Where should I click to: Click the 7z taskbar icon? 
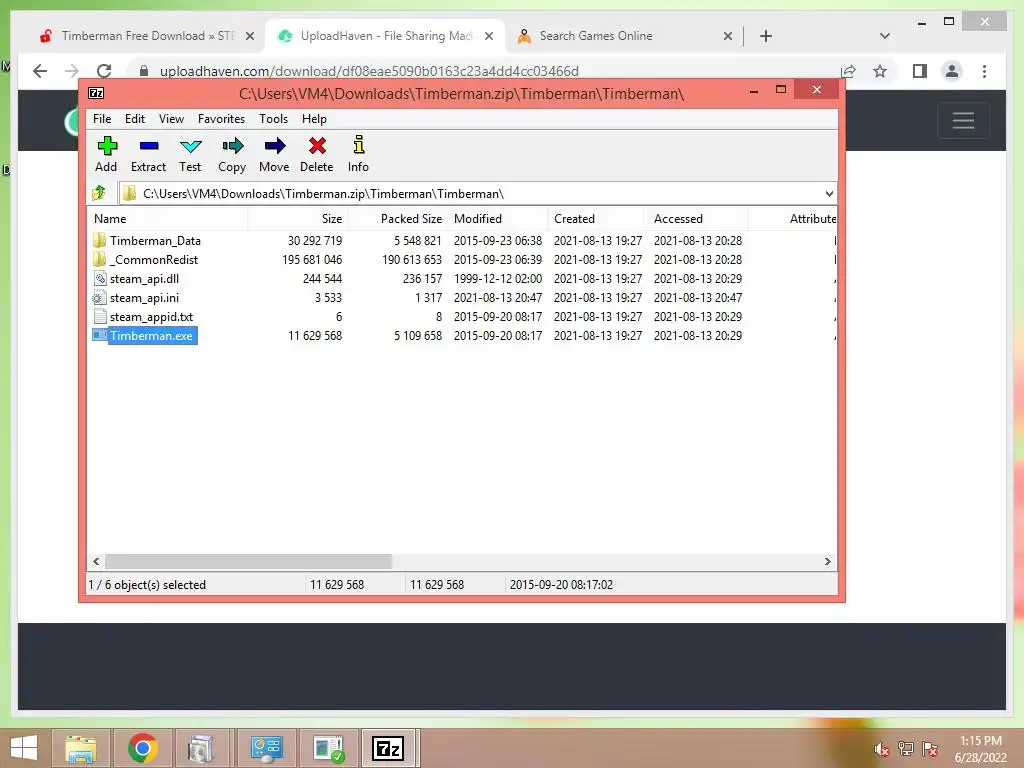388,748
